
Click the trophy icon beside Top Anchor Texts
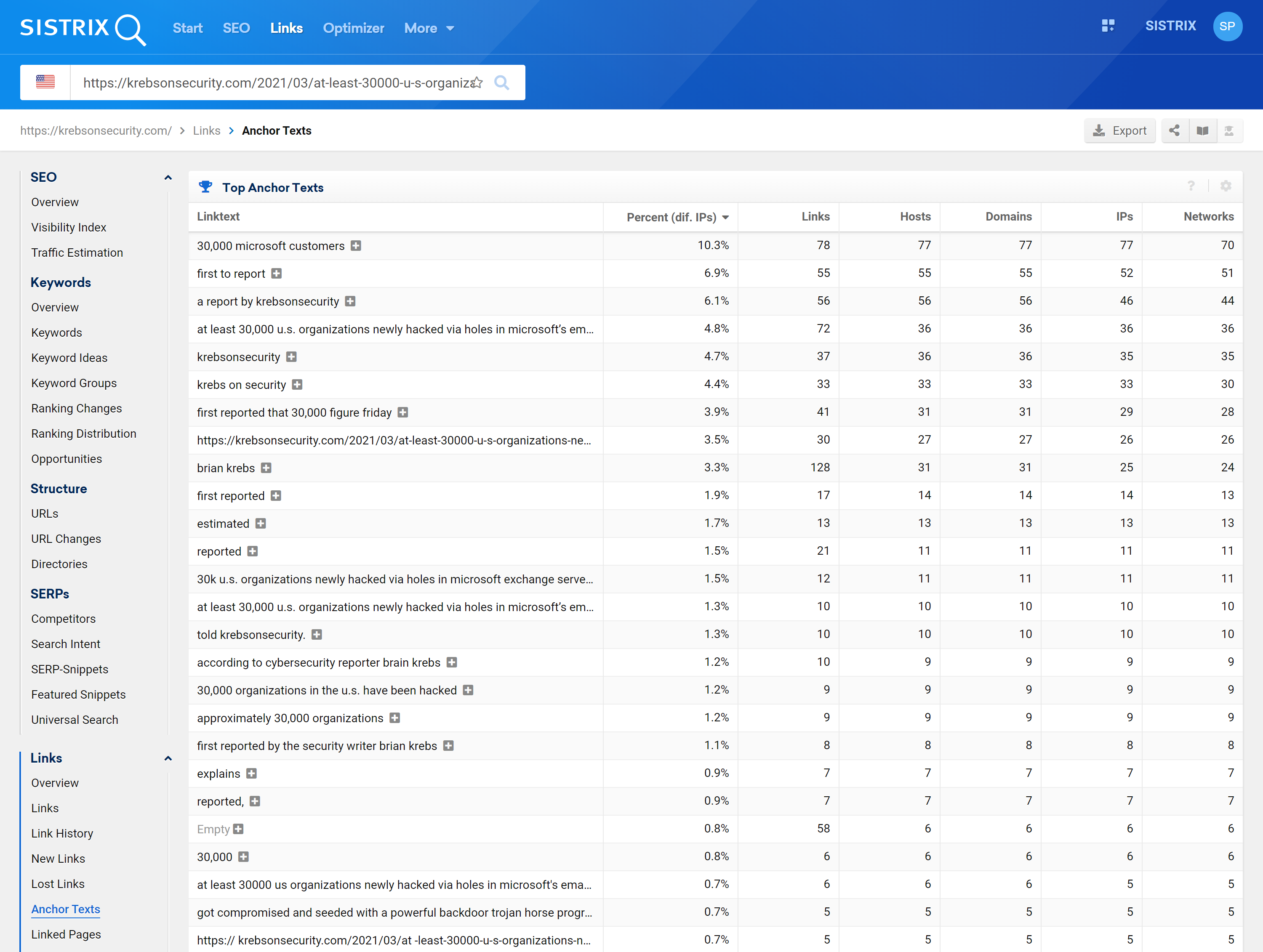(205, 186)
